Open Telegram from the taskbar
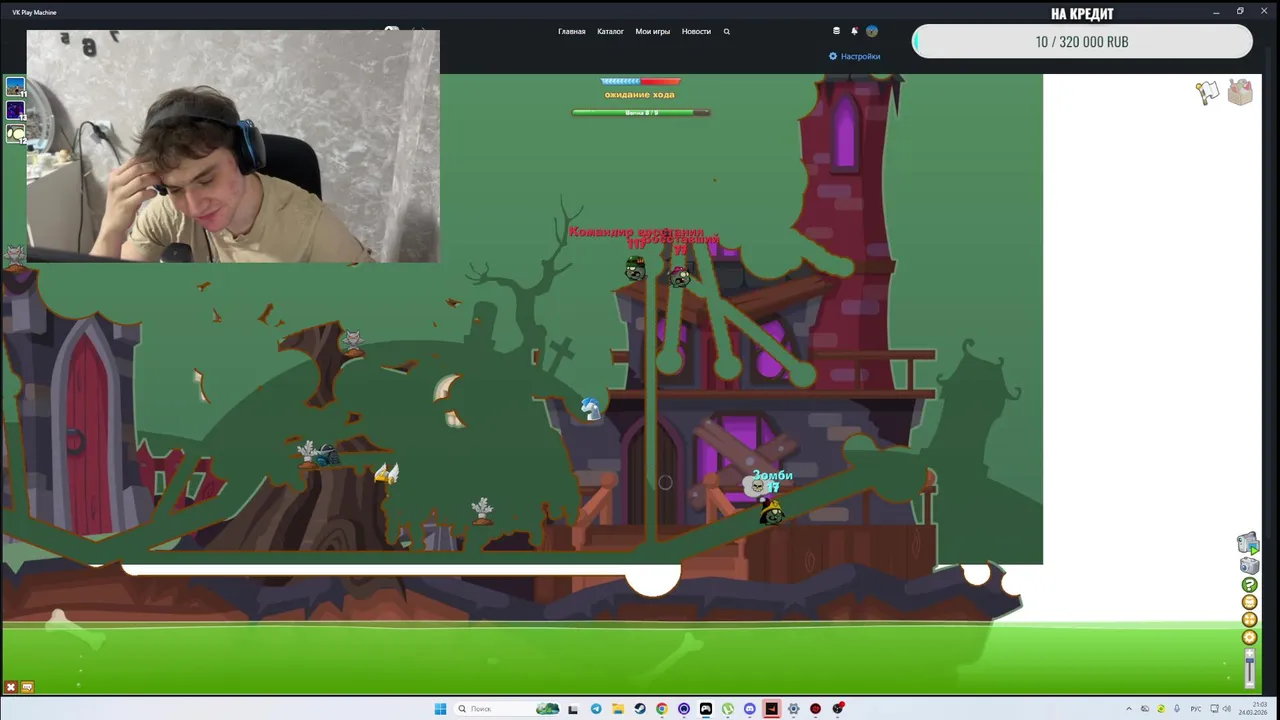Image resolution: width=1280 pixels, height=720 pixels. click(596, 709)
